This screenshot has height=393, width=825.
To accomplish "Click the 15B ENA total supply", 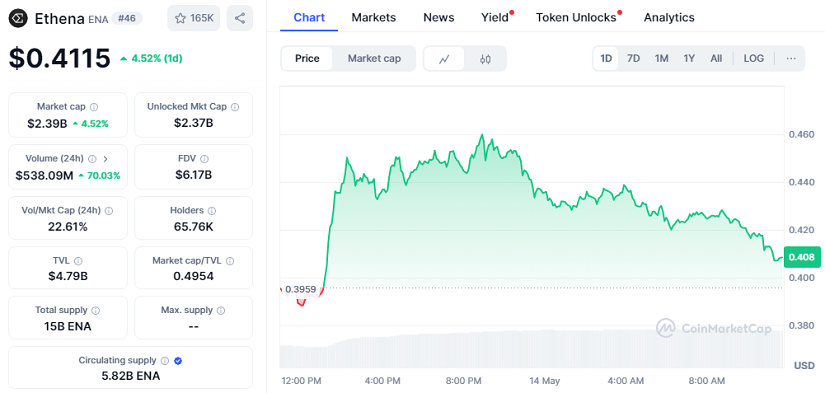I will point(67,326).
